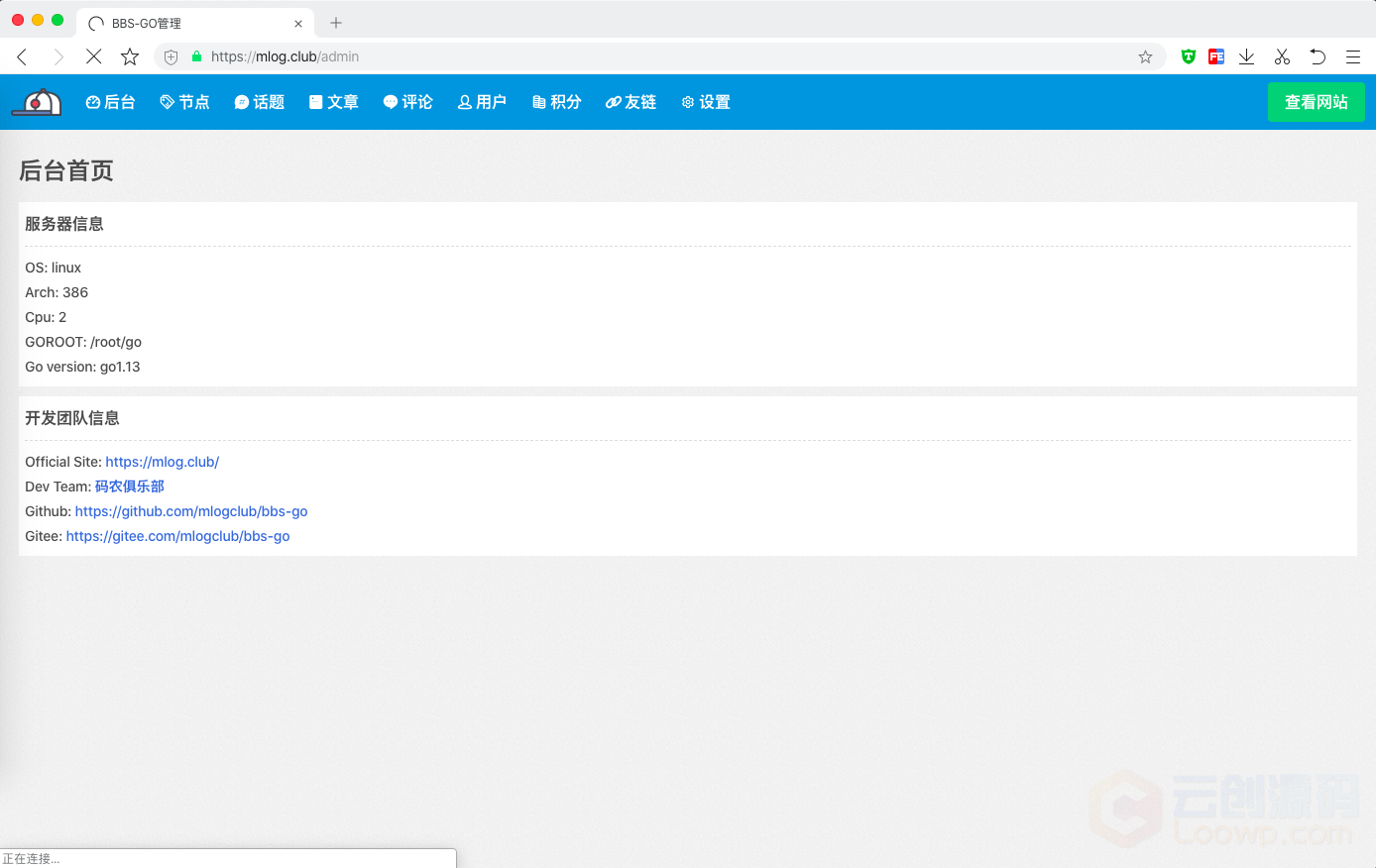The height and width of the screenshot is (868, 1376).
Task: Click the 'GOROOT: /root/go' text
Action: tap(83, 342)
